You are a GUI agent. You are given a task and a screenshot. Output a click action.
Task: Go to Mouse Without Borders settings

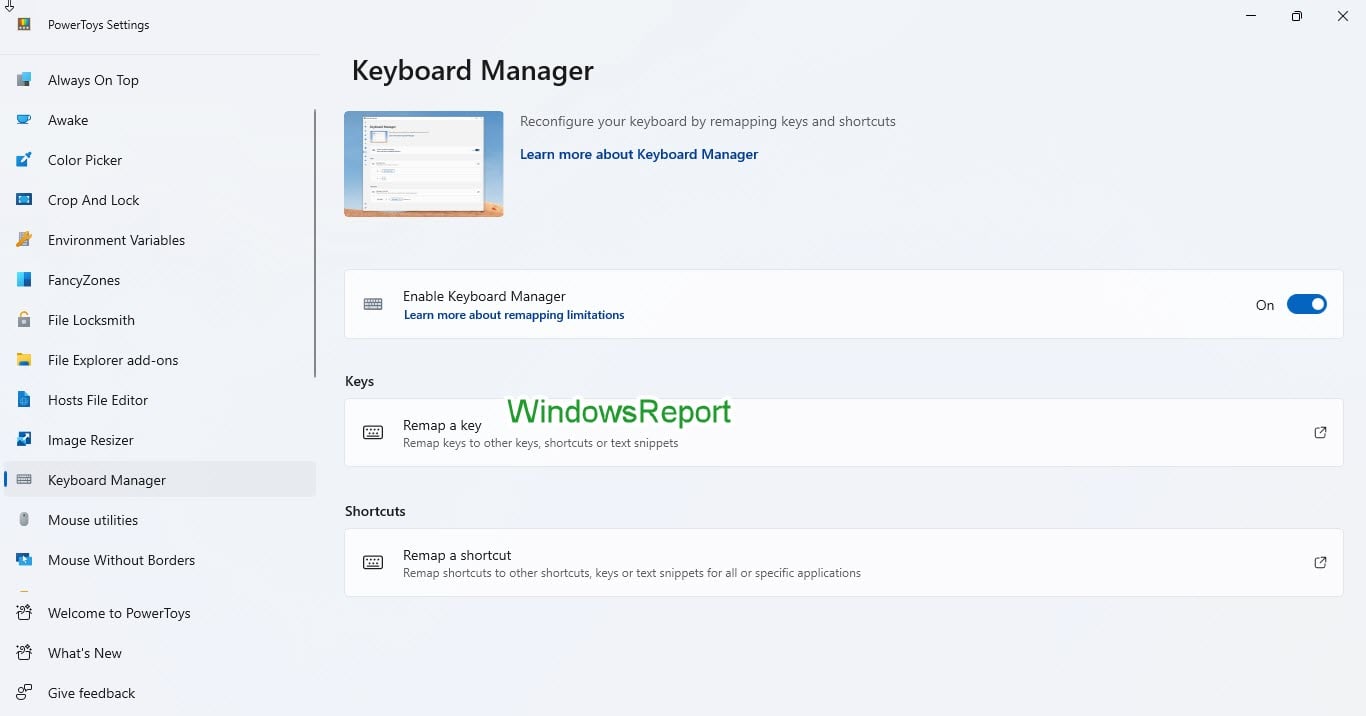[x=160, y=560]
